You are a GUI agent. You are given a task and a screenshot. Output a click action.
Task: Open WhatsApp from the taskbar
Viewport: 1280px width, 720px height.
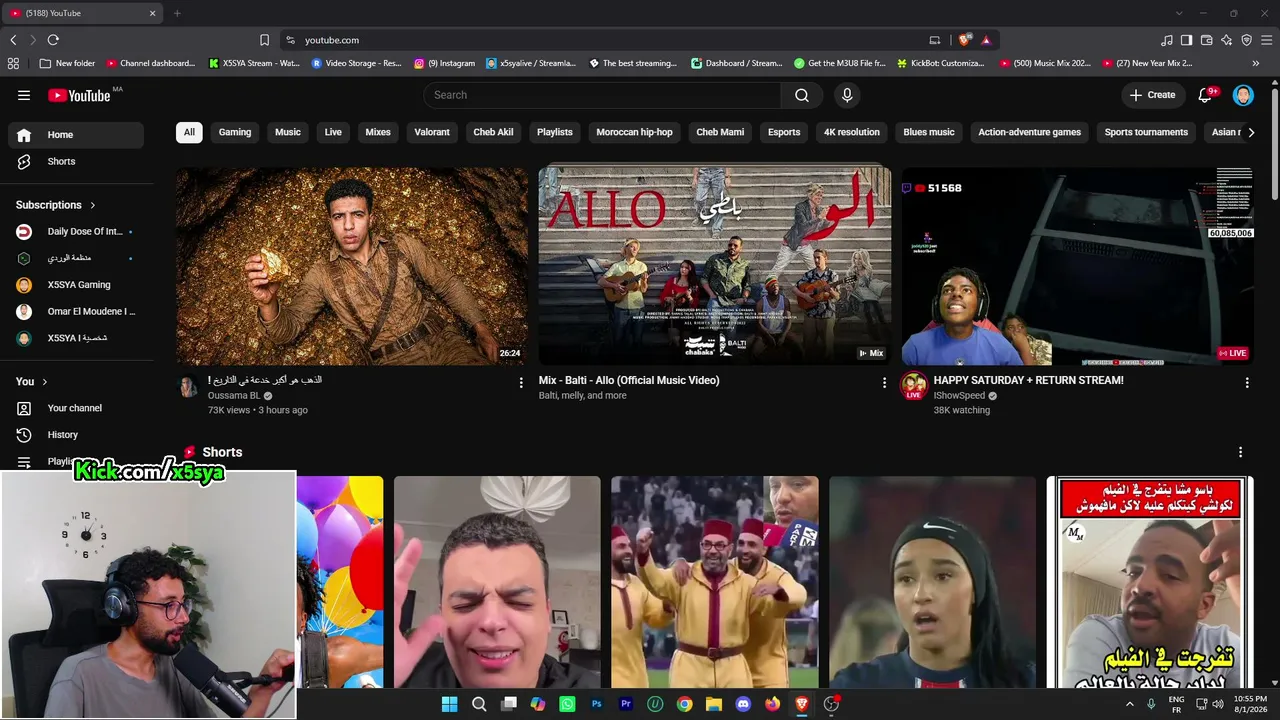click(x=567, y=704)
